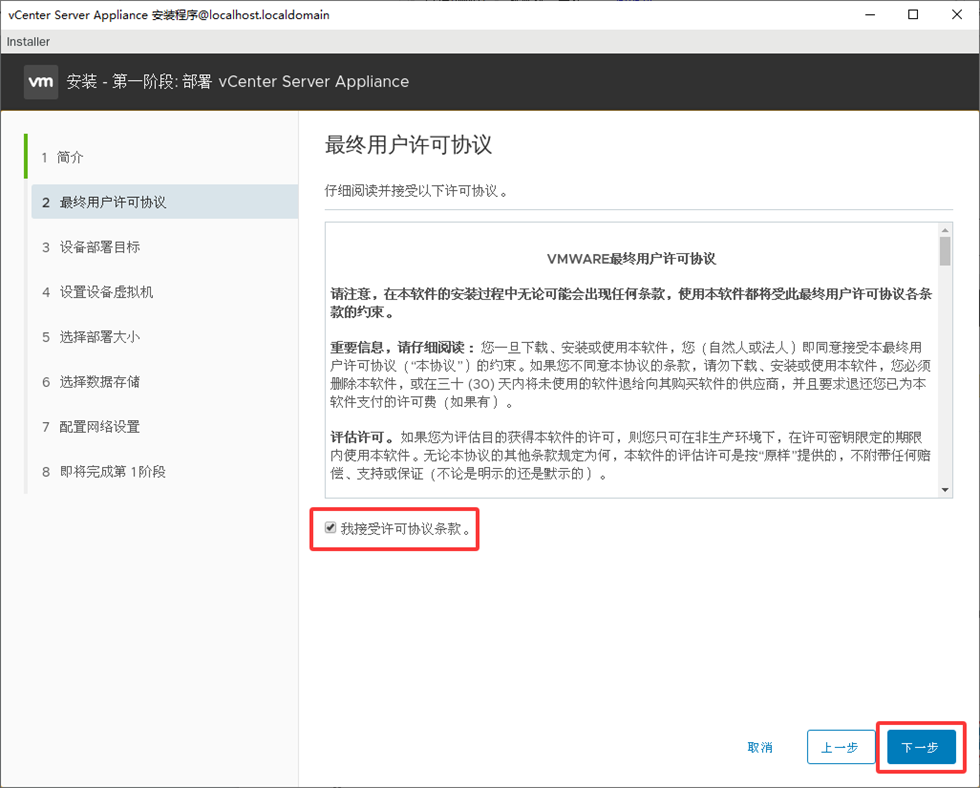Screen dimensions: 980x788
Task: Click the 取消 link
Action: coord(760,747)
